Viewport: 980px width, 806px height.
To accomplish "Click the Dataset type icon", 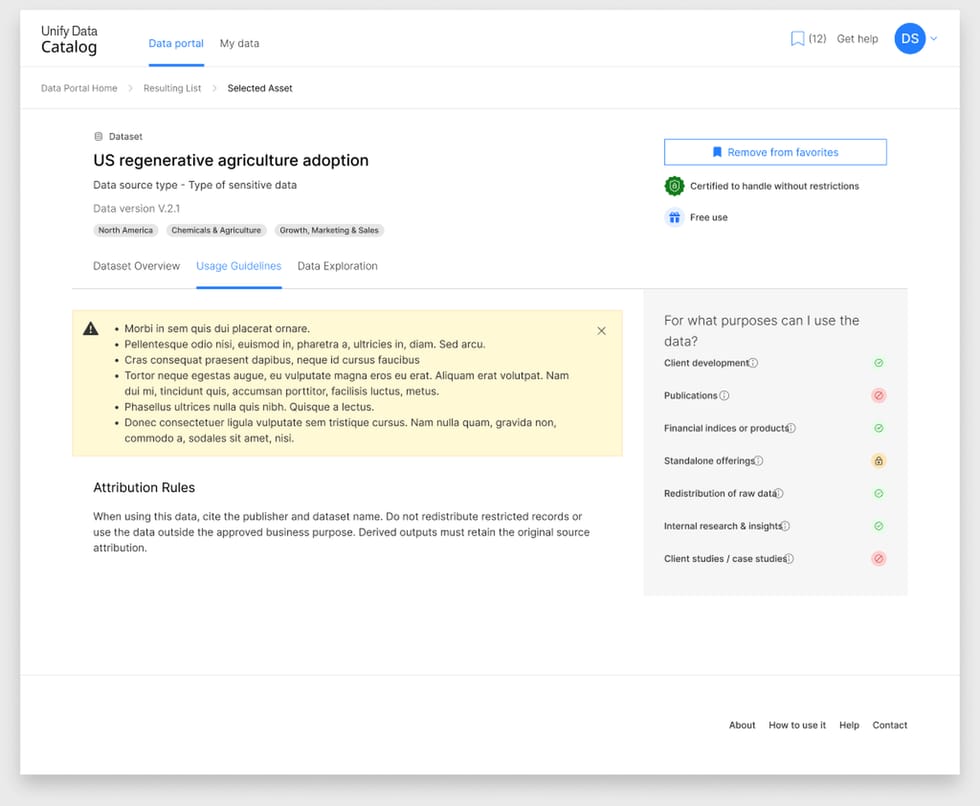I will coord(98,136).
